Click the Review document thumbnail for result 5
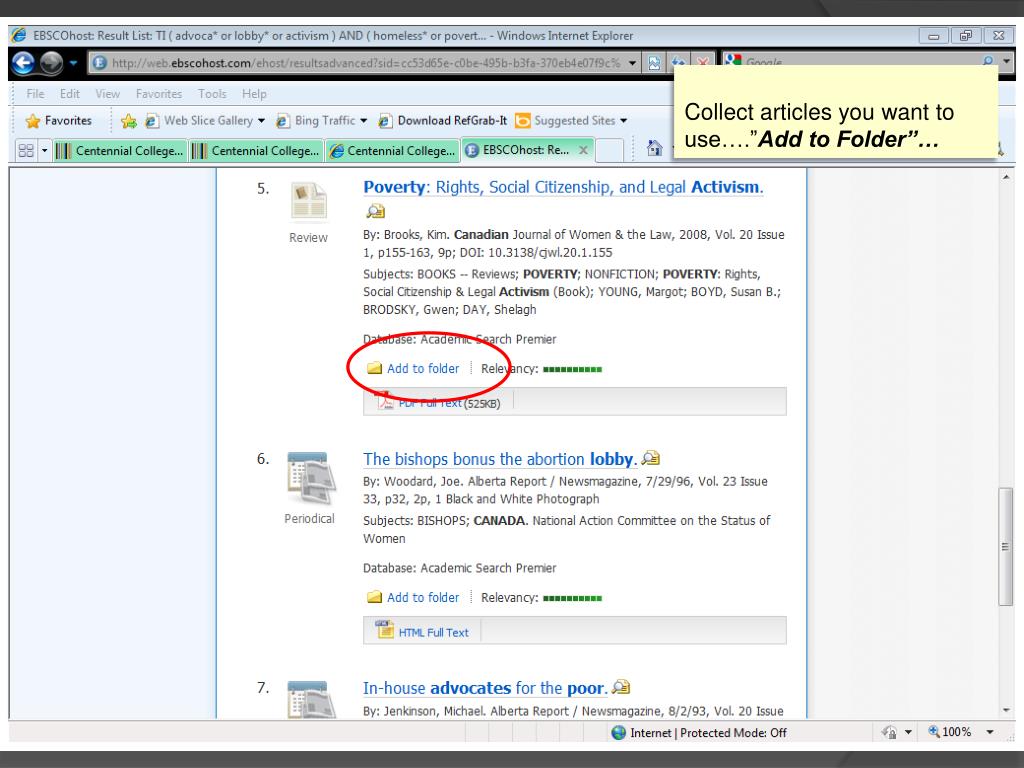This screenshot has height=768, width=1024. pos(308,202)
